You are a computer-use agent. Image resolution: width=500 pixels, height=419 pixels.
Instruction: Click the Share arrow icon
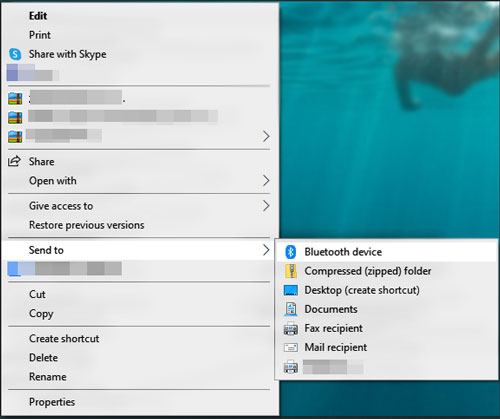tap(14, 161)
